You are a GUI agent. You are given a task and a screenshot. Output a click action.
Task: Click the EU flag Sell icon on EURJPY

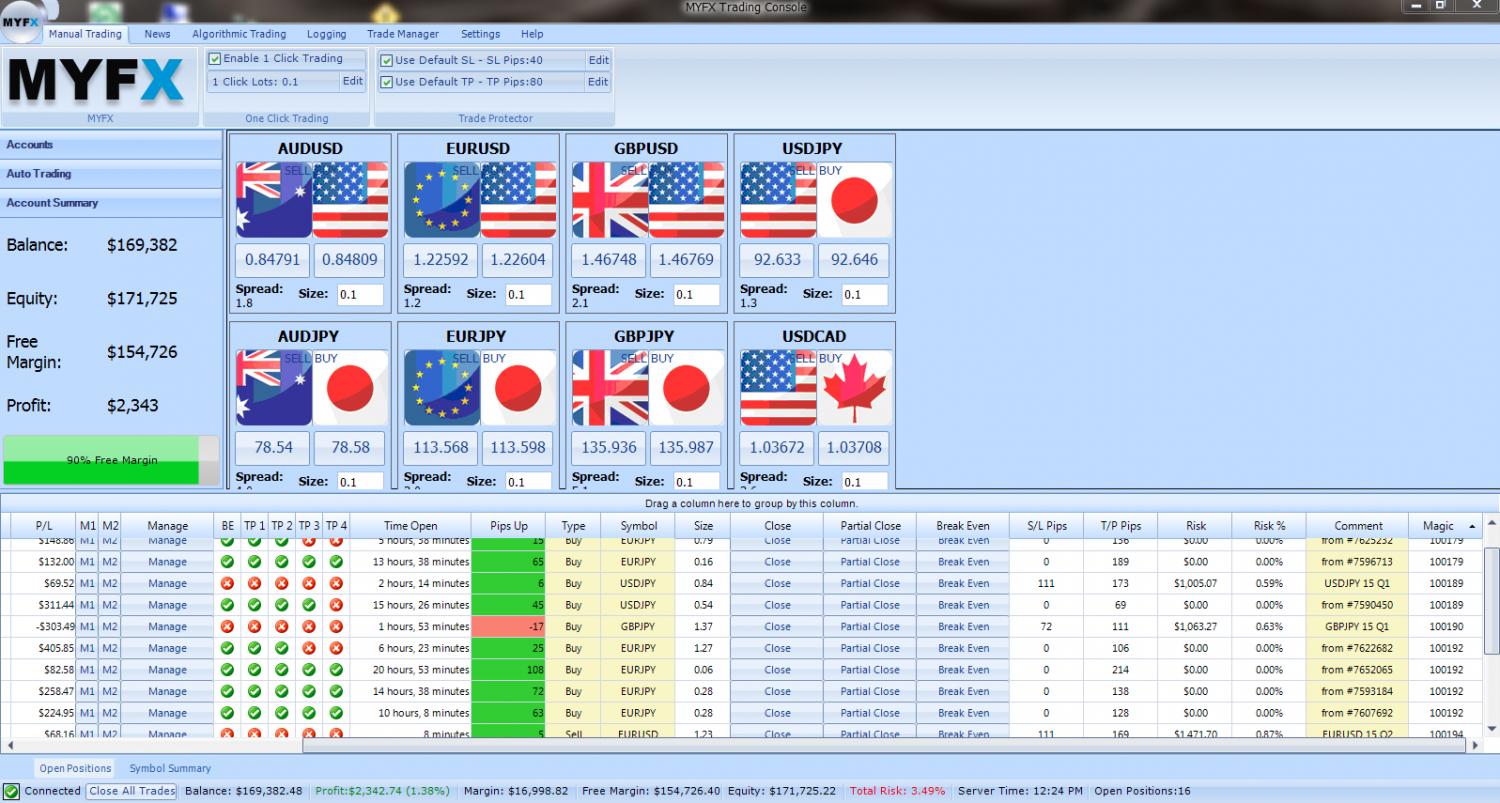[x=442, y=388]
